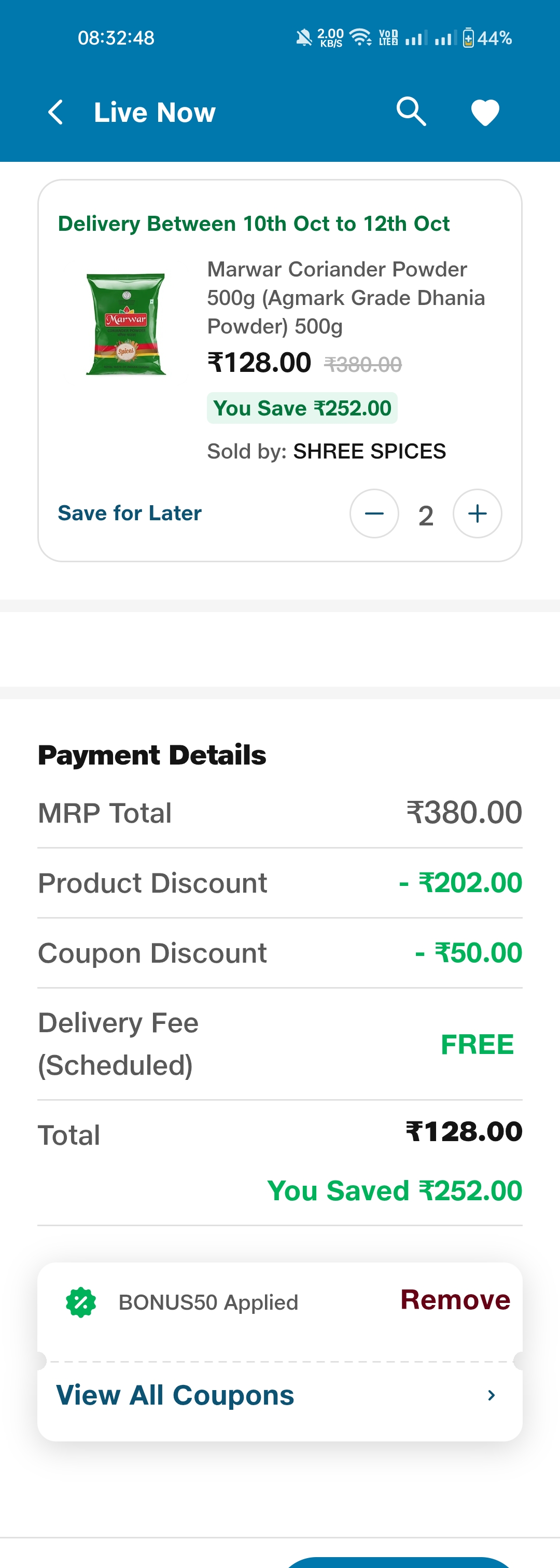
Task: Open wishlist via the heart icon
Action: pyautogui.click(x=485, y=113)
